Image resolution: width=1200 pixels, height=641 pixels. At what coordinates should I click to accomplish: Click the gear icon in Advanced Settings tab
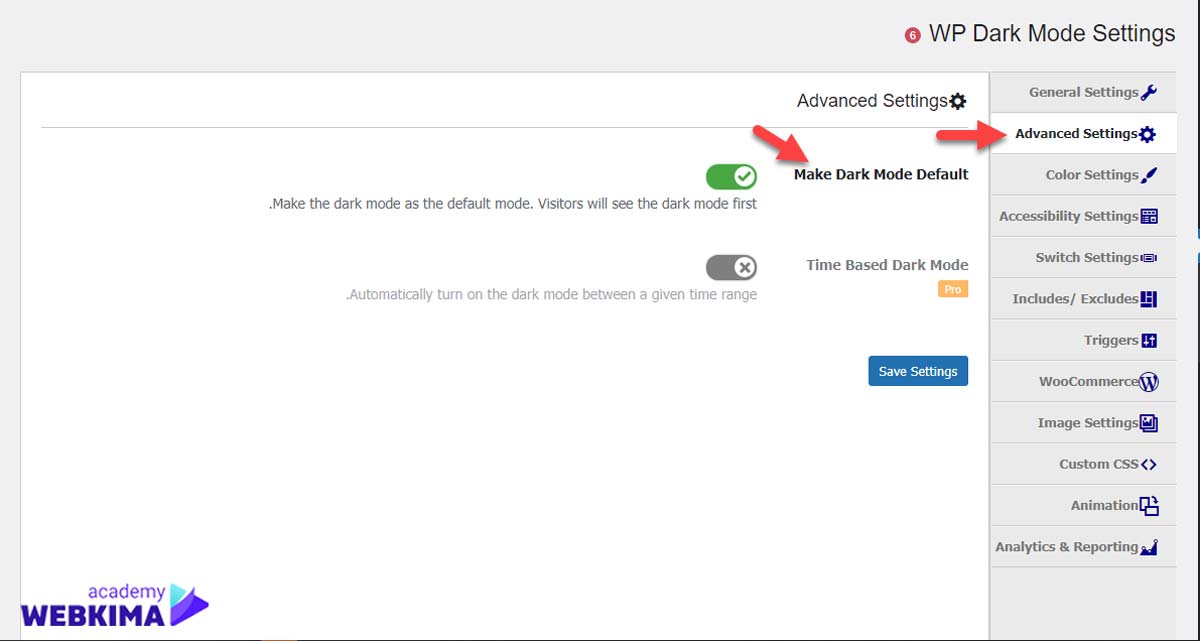point(1147,134)
